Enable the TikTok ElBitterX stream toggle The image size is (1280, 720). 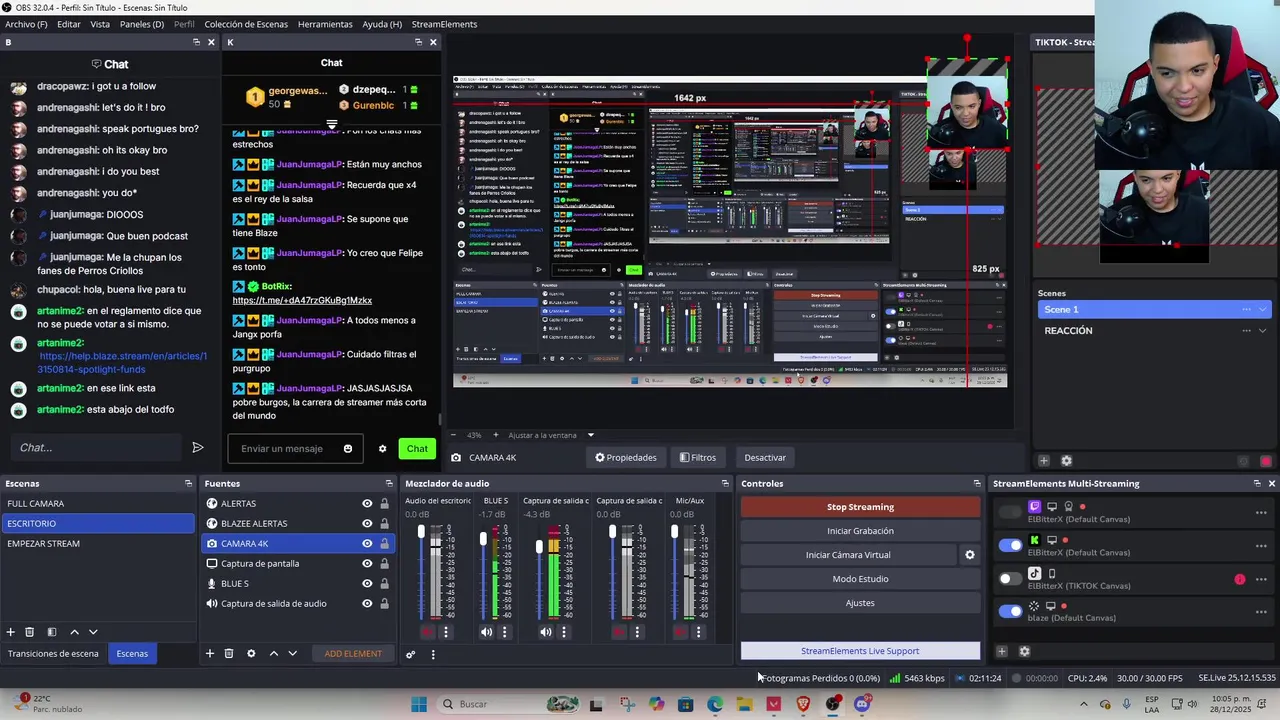1010,578
